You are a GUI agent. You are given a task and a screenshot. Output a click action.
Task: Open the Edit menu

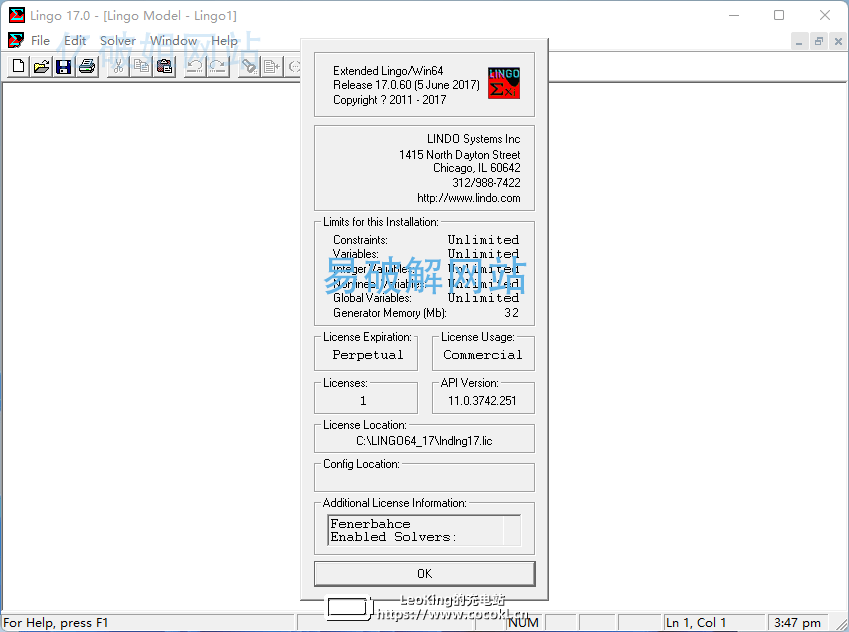[75, 41]
